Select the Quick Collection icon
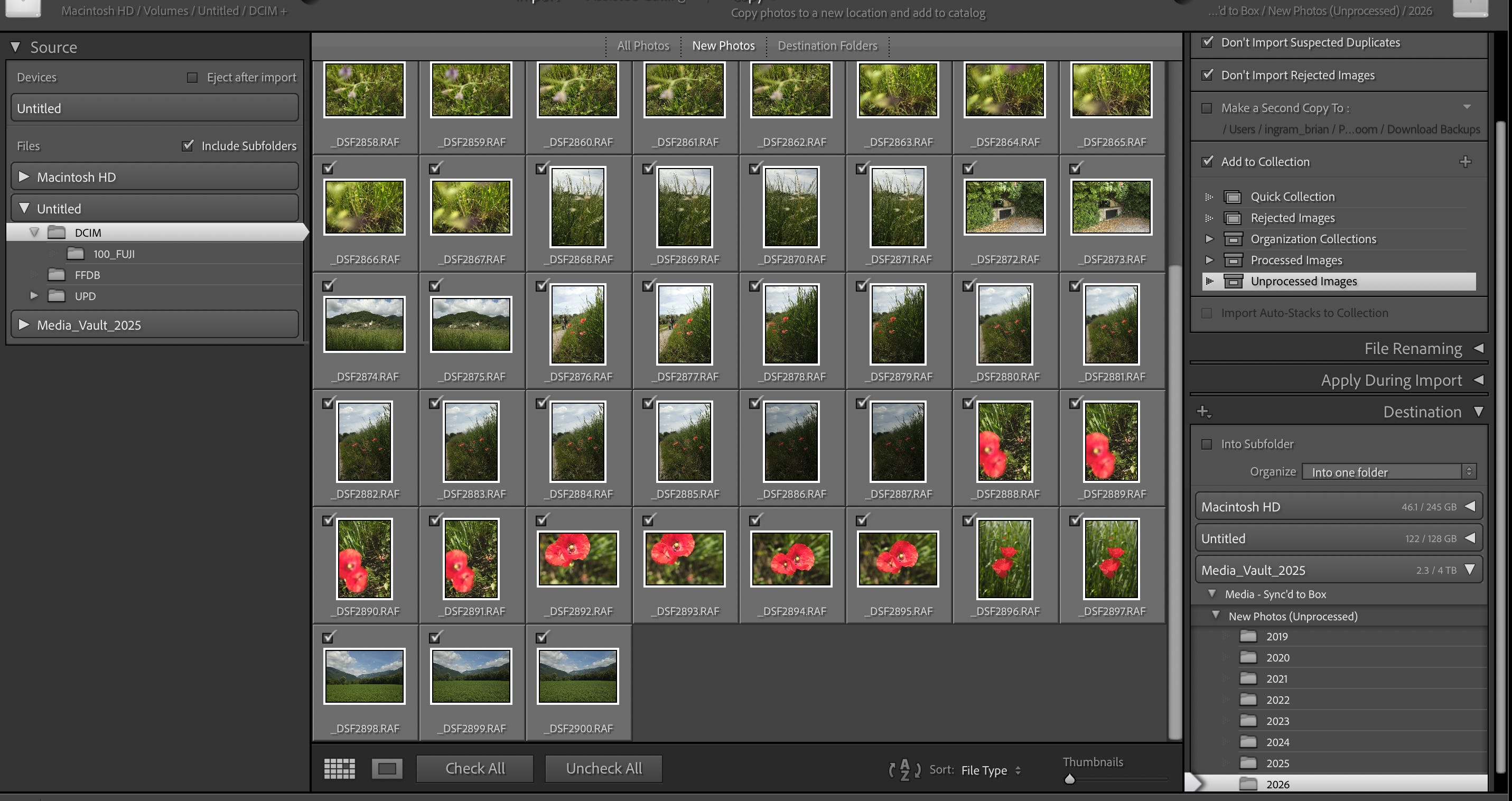This screenshot has width=1512, height=801. 1232,197
